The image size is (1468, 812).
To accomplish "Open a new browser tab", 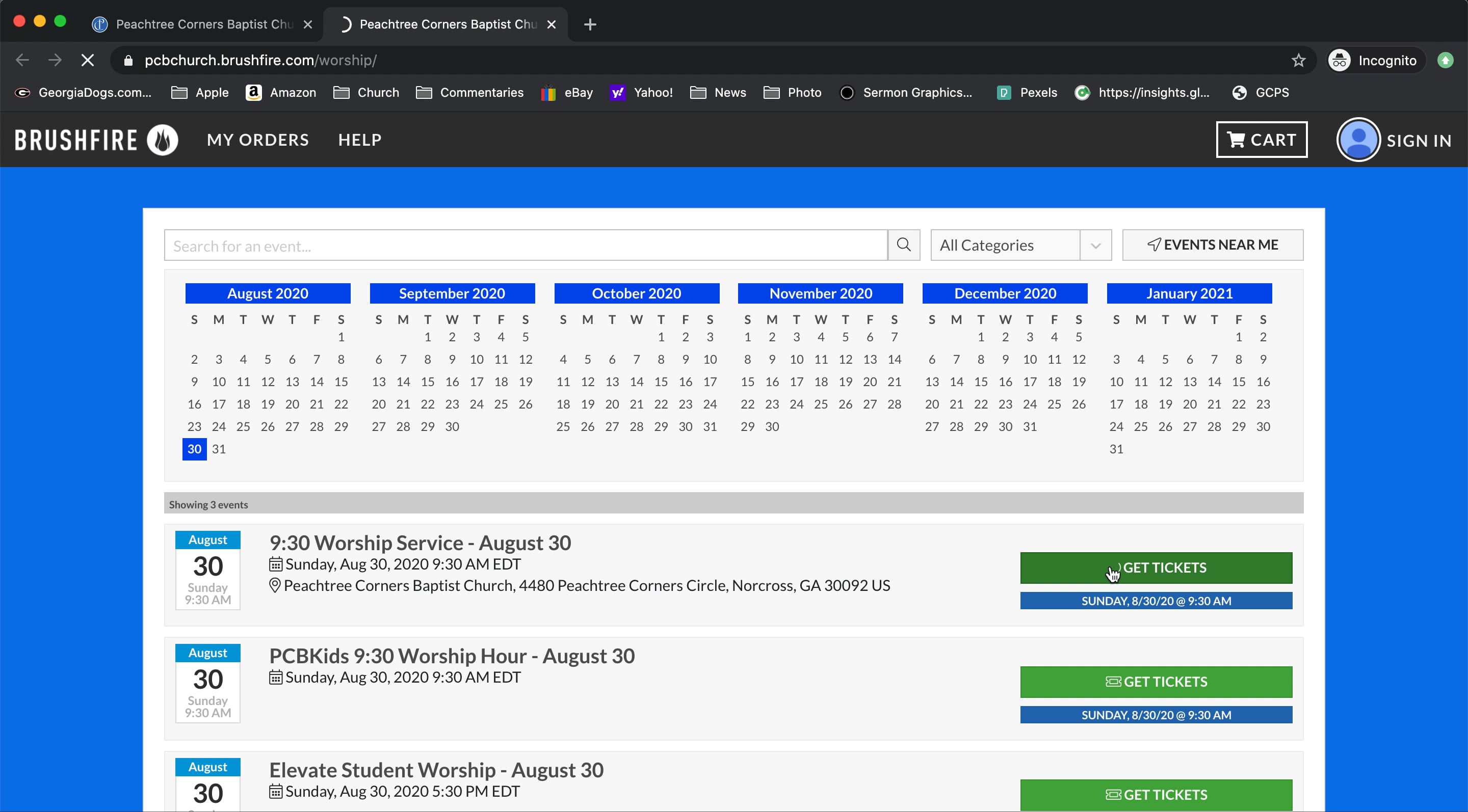I will coord(590,24).
